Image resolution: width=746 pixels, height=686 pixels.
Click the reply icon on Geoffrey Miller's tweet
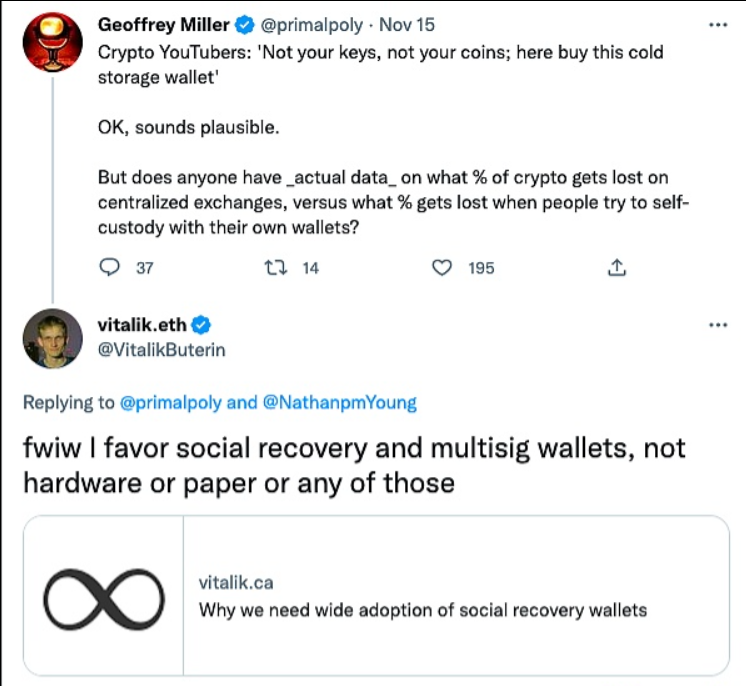pyautogui.click(x=111, y=268)
